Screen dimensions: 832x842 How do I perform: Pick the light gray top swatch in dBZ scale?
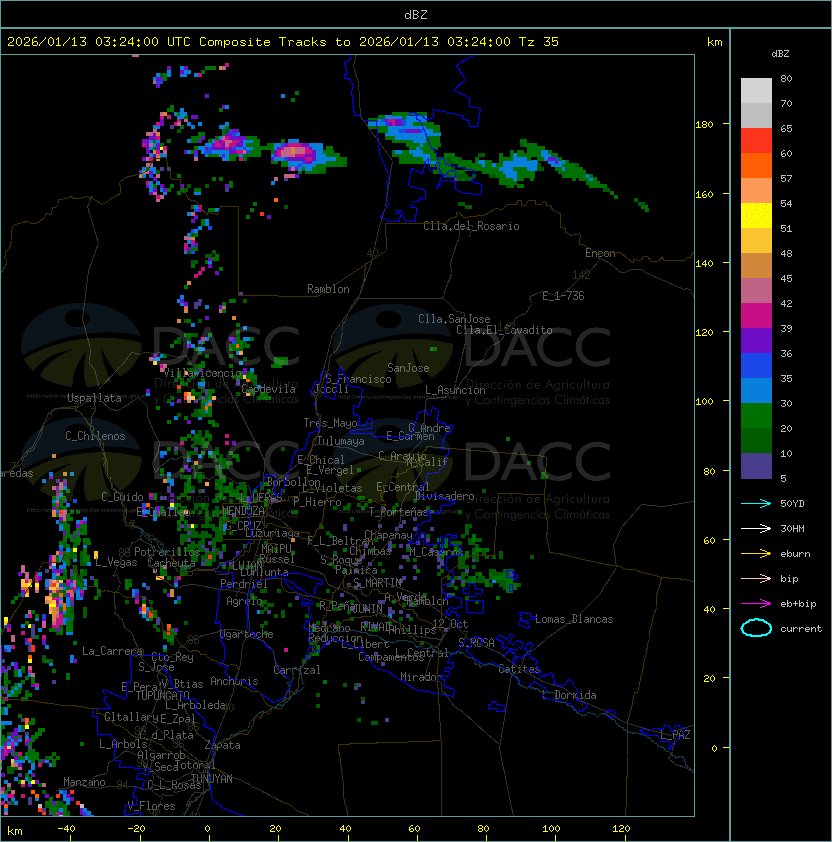point(756,90)
